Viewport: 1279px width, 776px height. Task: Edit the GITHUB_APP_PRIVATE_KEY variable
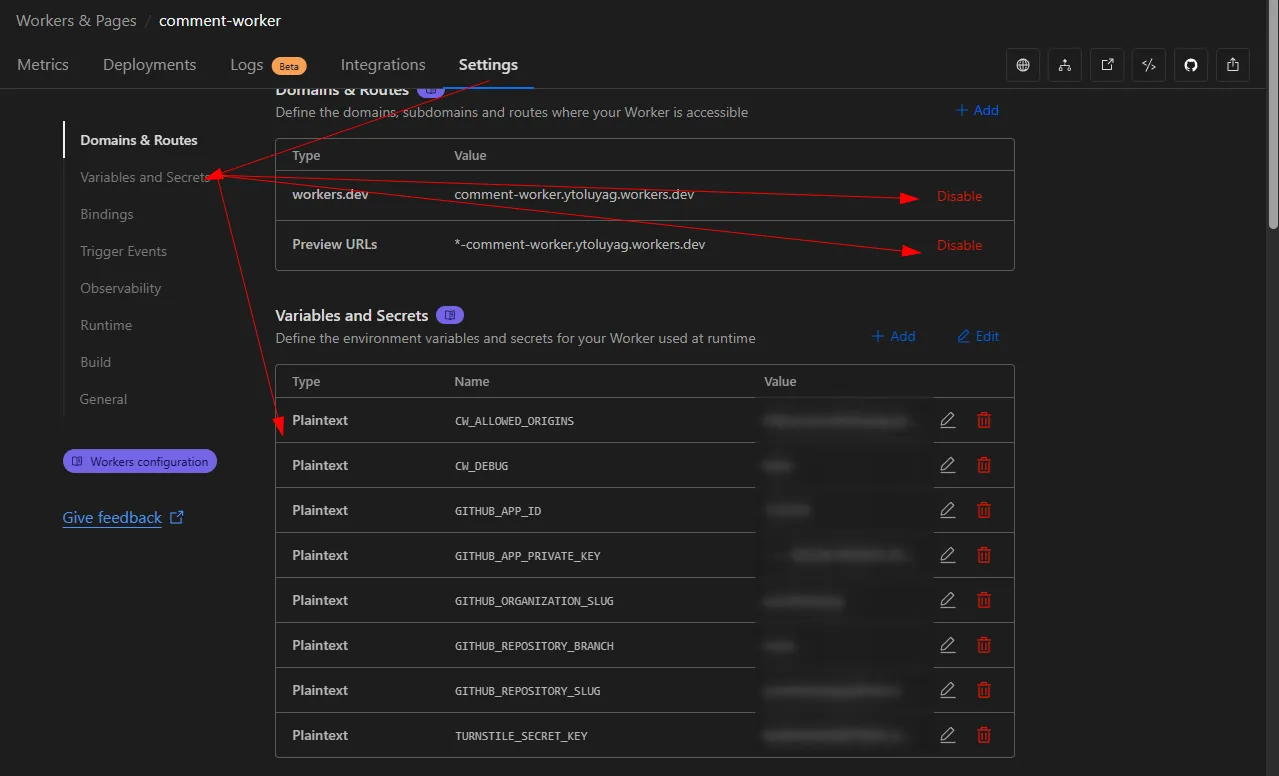(948, 555)
